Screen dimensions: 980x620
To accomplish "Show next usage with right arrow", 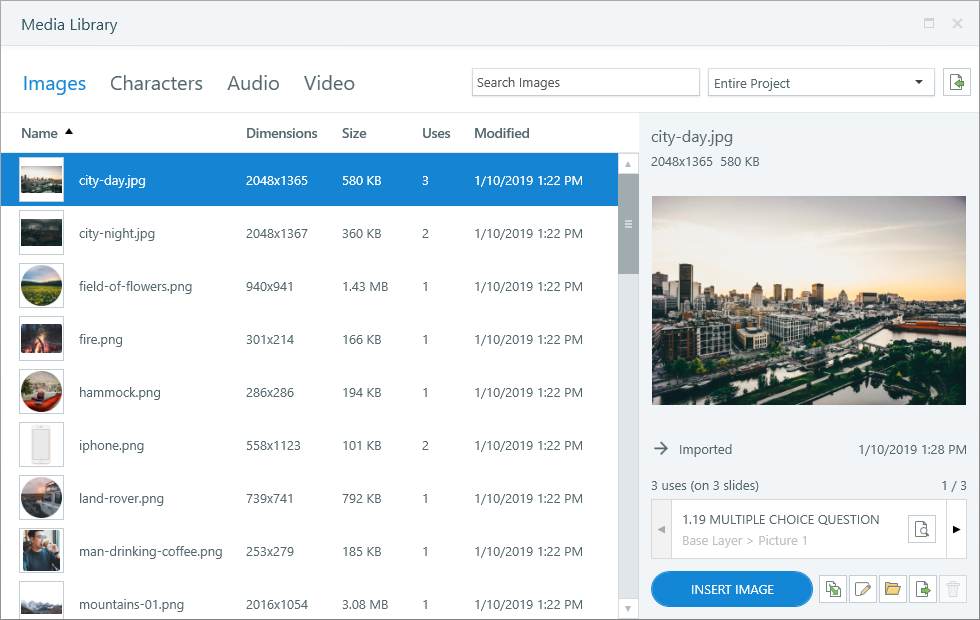I will pyautogui.click(x=955, y=529).
